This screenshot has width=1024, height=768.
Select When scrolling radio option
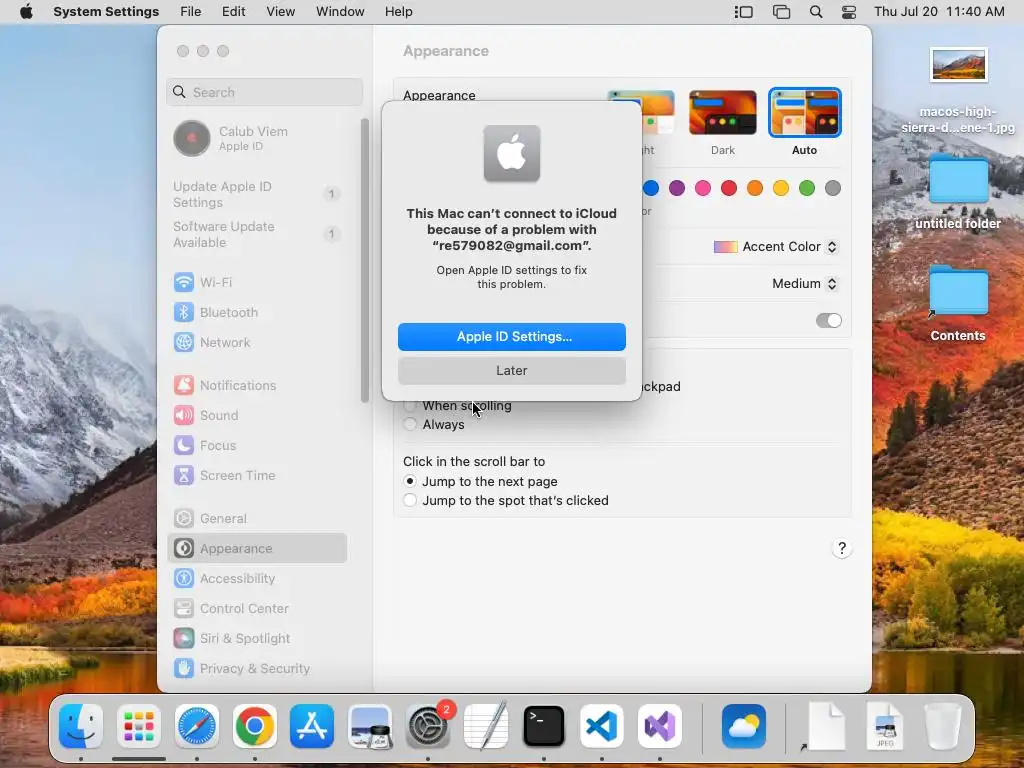pos(409,406)
